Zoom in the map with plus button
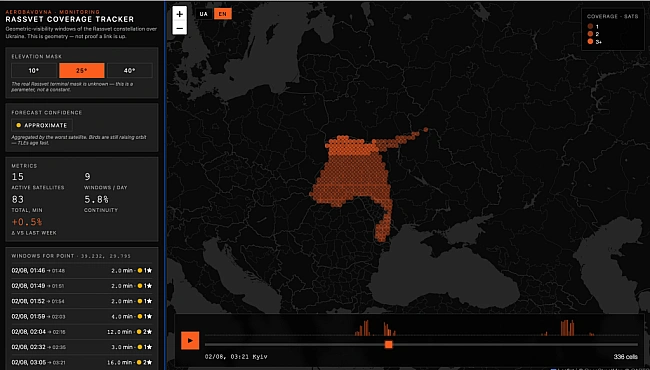This screenshot has width=650, height=370. pyautogui.click(x=179, y=14)
